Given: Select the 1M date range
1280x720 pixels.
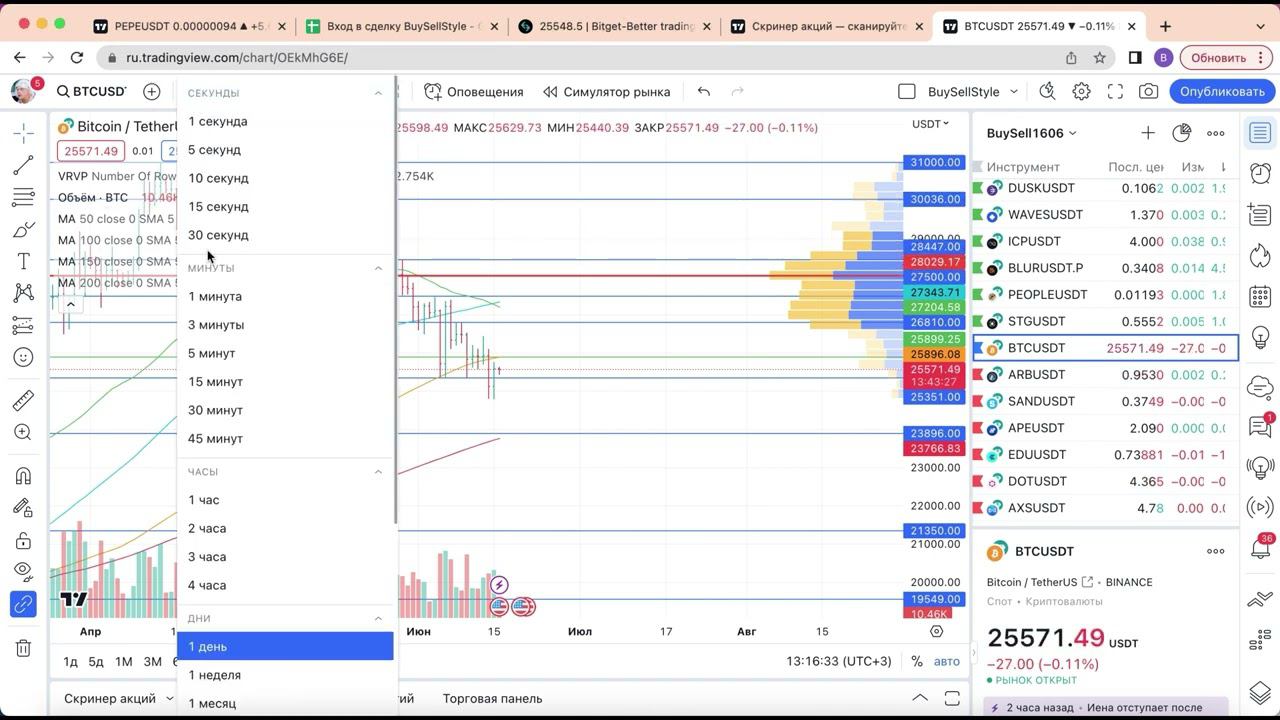Looking at the screenshot, I should (123, 661).
